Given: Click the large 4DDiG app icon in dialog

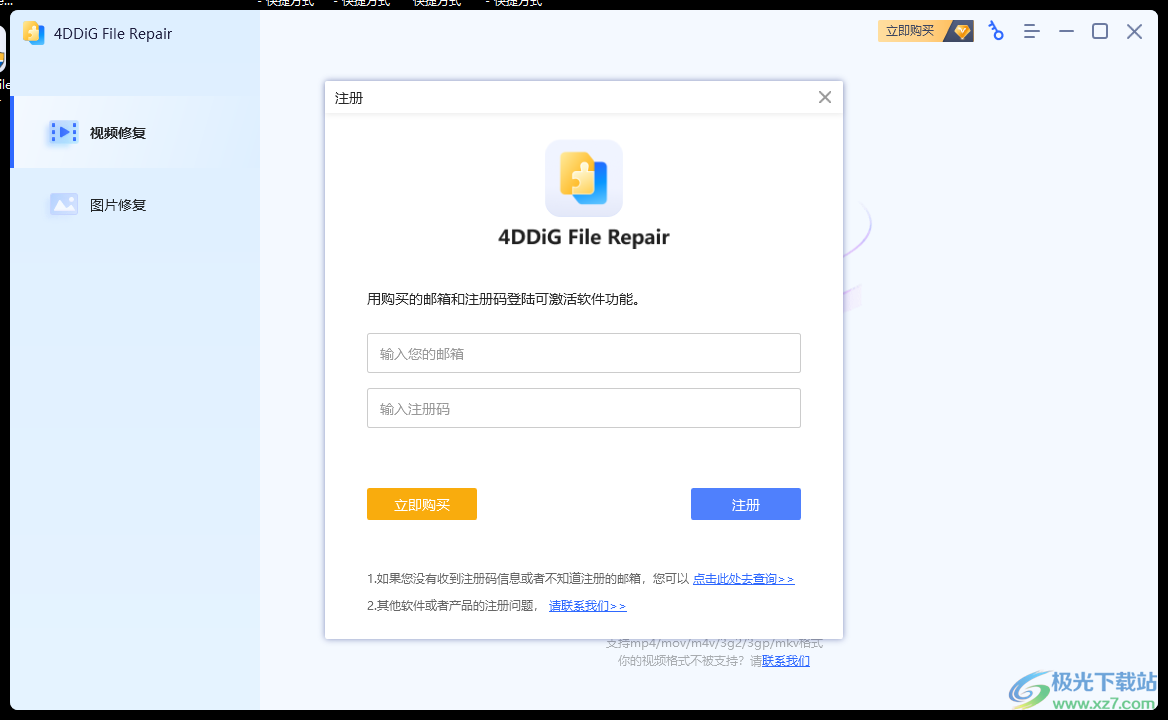Looking at the screenshot, I should coord(583,178).
